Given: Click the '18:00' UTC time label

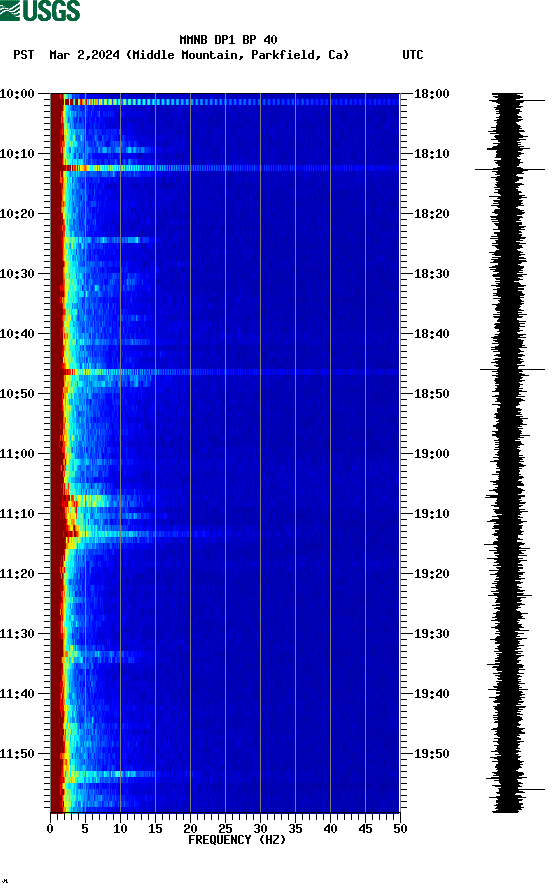Looking at the screenshot, I should (431, 94).
